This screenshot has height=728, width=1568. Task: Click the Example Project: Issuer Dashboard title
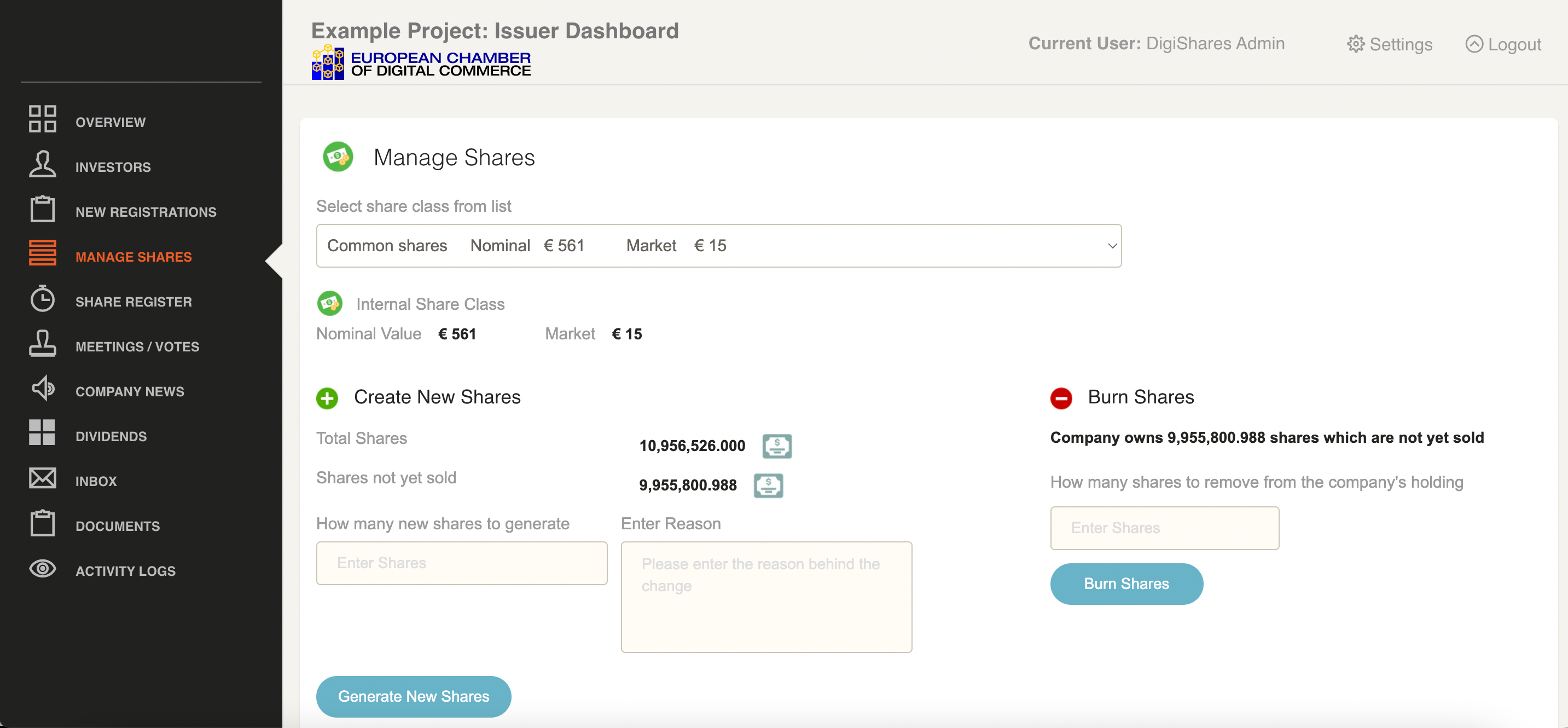(494, 31)
